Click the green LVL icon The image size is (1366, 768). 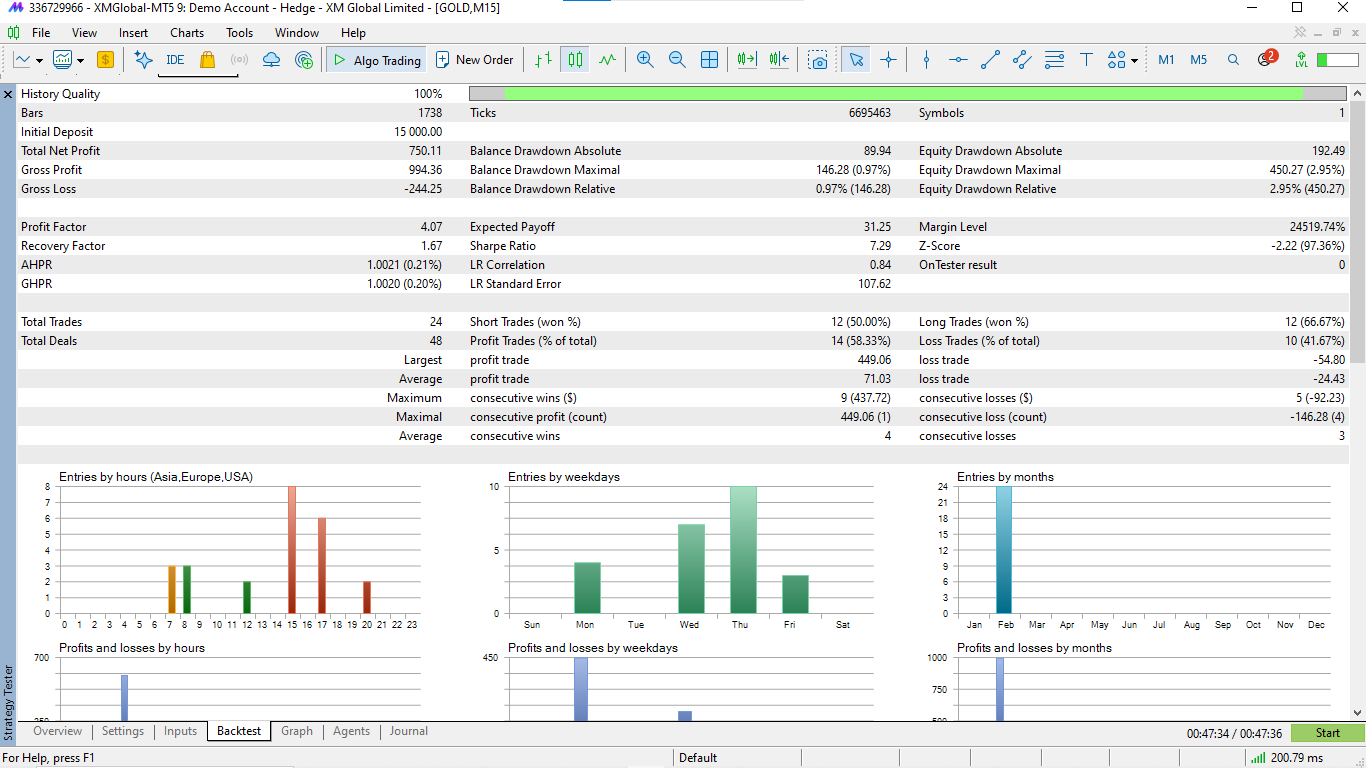click(x=1301, y=60)
